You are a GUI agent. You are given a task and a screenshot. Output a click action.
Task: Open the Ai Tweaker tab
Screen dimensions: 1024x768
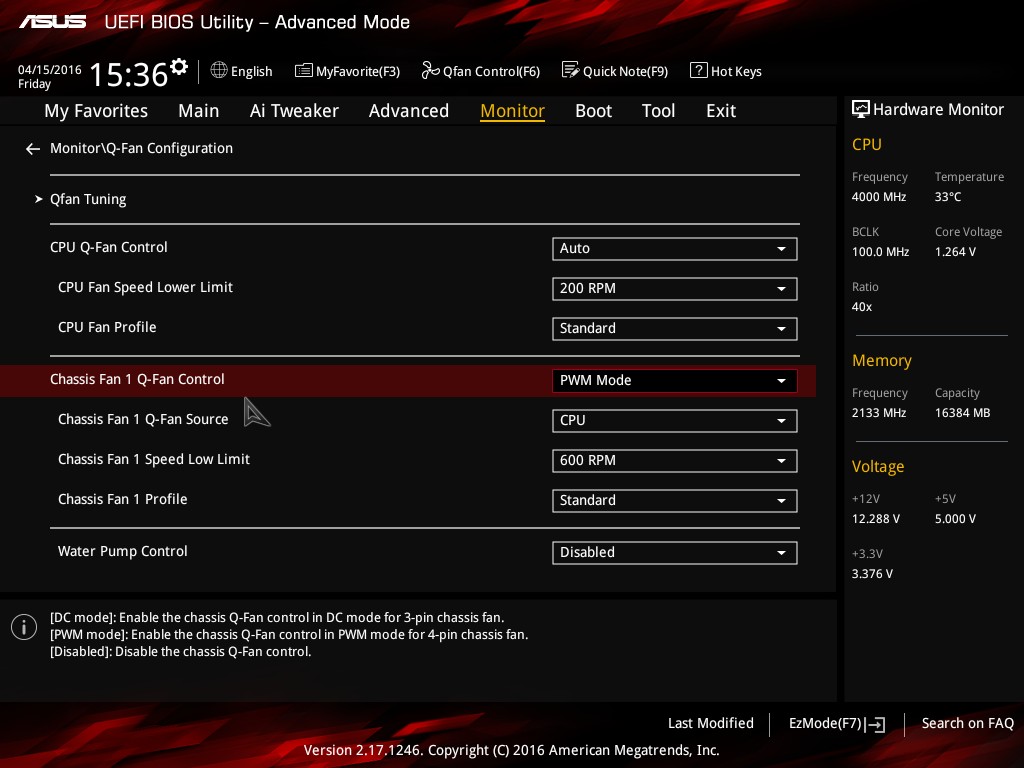tap(294, 111)
